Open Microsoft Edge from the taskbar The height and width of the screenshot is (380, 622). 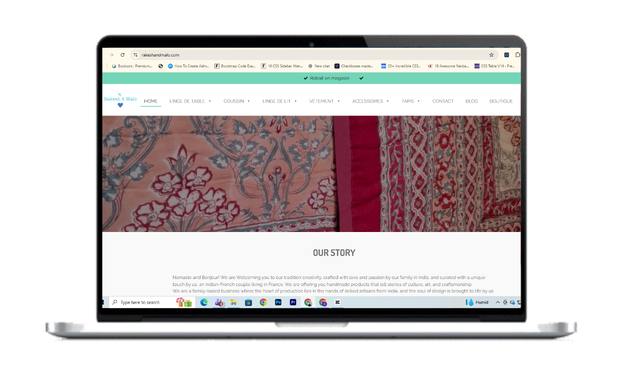[204, 302]
